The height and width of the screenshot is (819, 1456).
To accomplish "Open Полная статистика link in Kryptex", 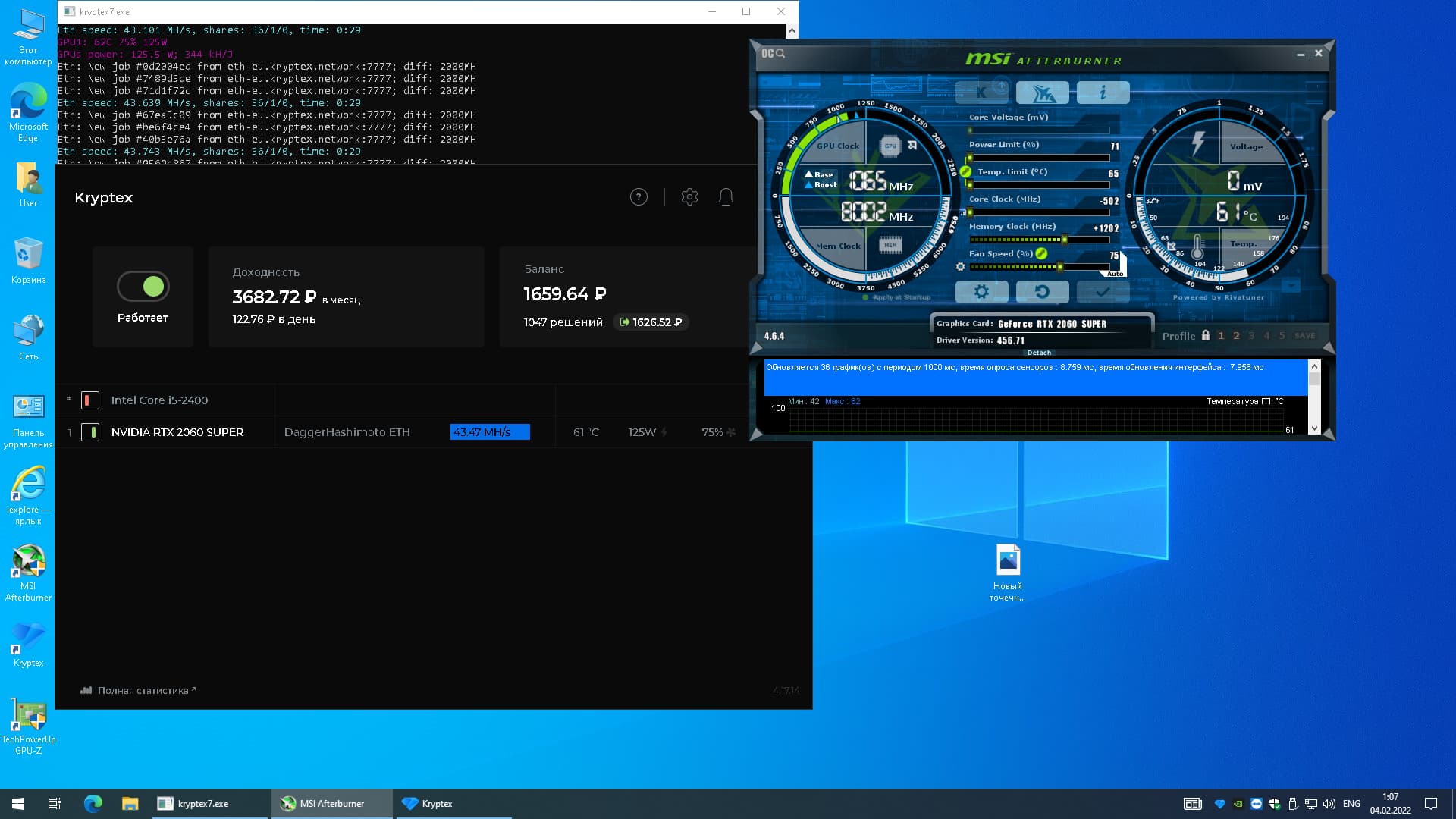I will pos(138,690).
